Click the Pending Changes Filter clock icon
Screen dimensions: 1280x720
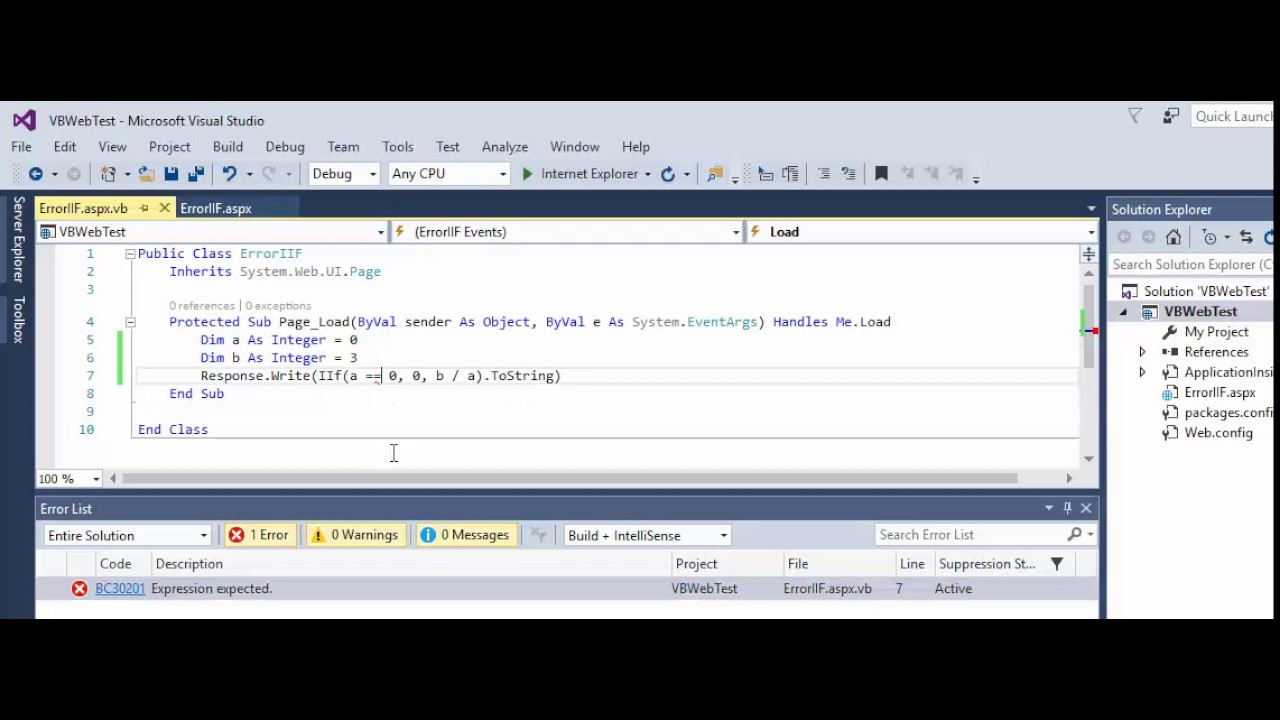pyautogui.click(x=1210, y=237)
